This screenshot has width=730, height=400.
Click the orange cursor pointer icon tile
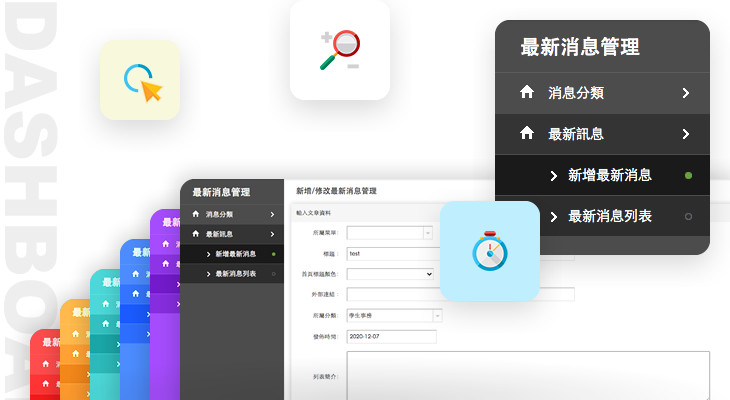pyautogui.click(x=140, y=80)
